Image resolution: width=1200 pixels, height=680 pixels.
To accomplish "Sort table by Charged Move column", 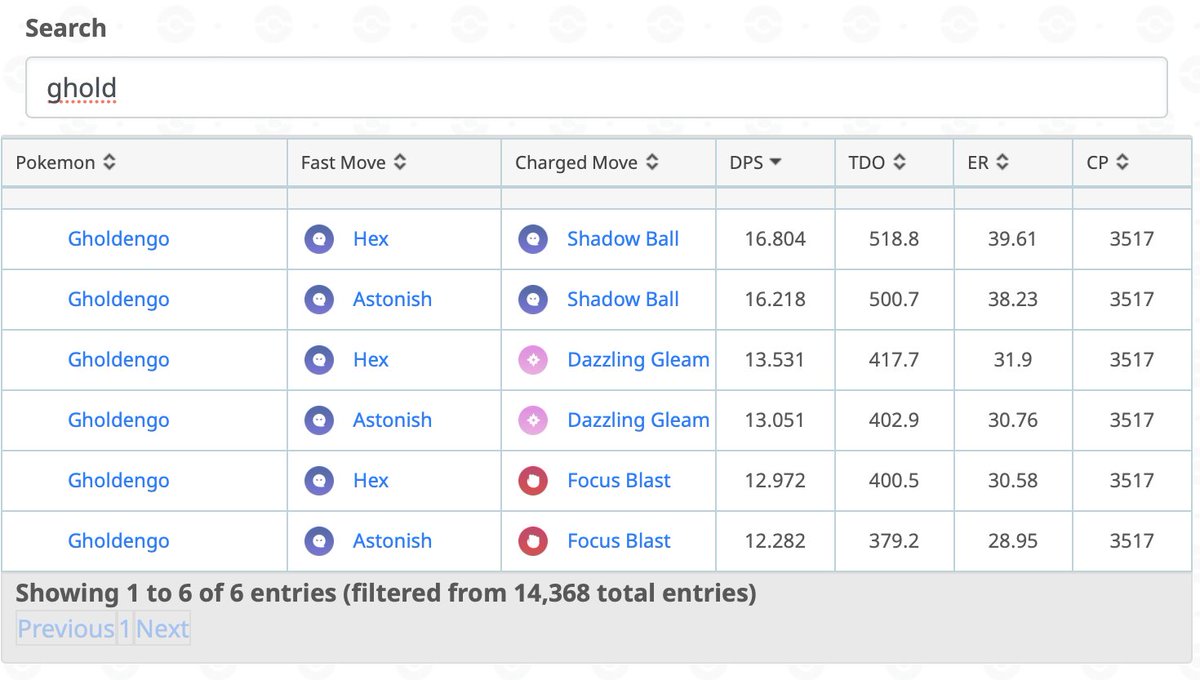I will (608, 162).
